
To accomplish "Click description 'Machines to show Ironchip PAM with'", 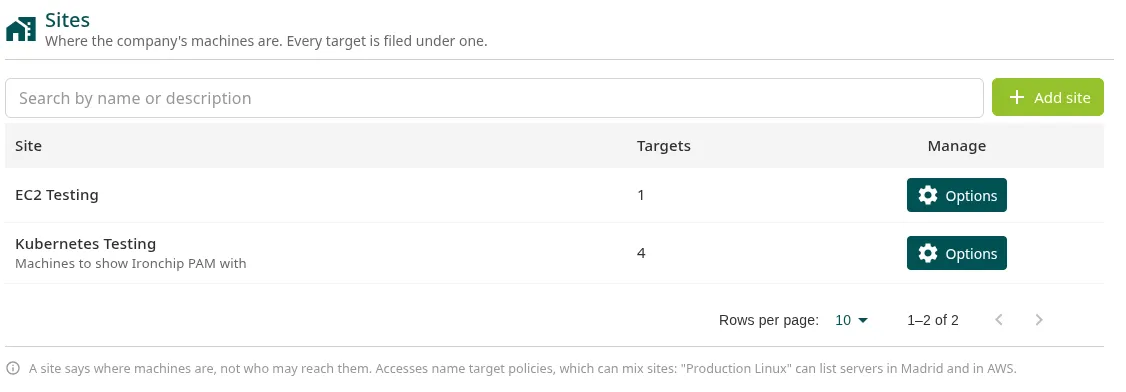I will click(x=131, y=263).
